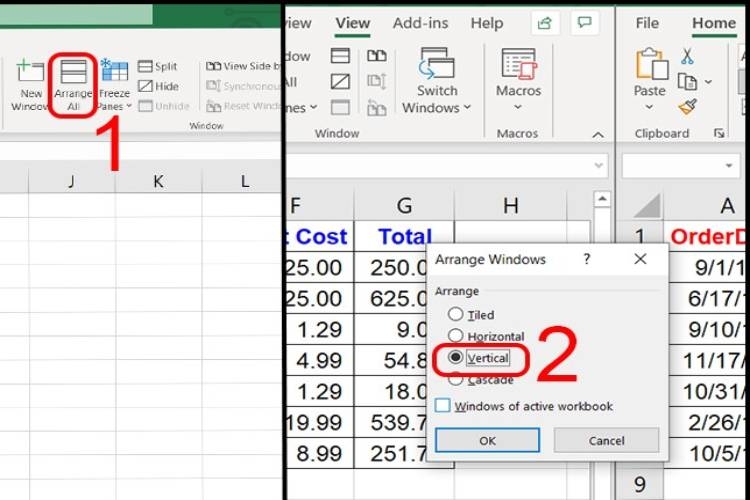Open Arrange All in Window group

[73, 84]
